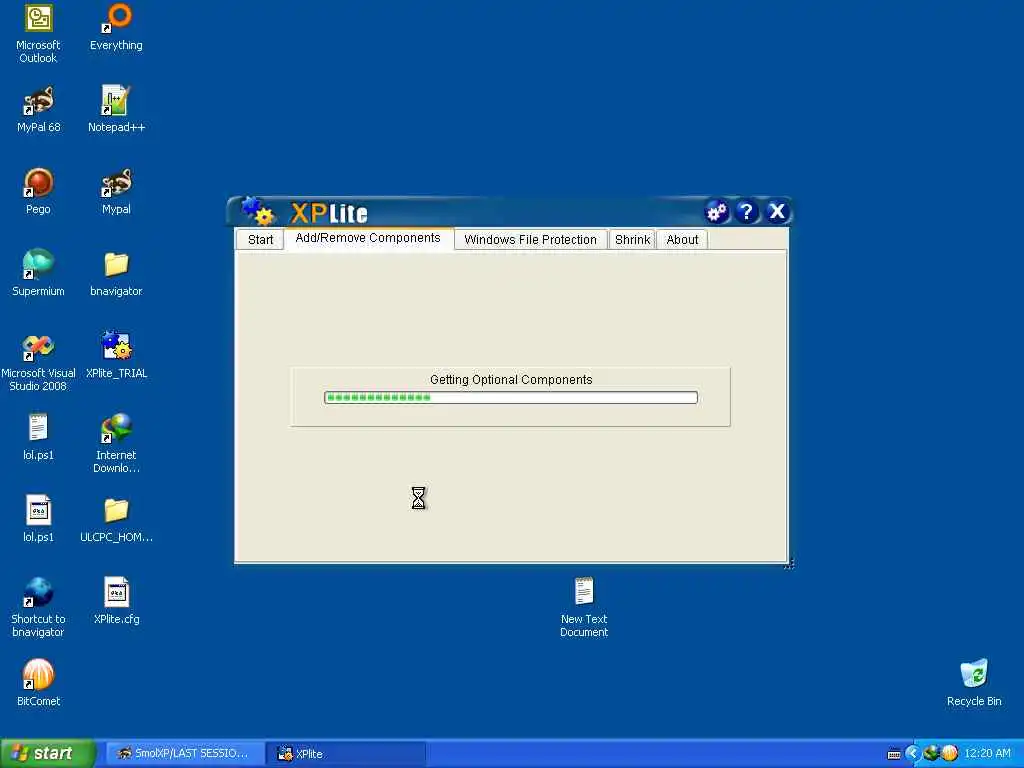Select the New Text Document icon

[584, 608]
